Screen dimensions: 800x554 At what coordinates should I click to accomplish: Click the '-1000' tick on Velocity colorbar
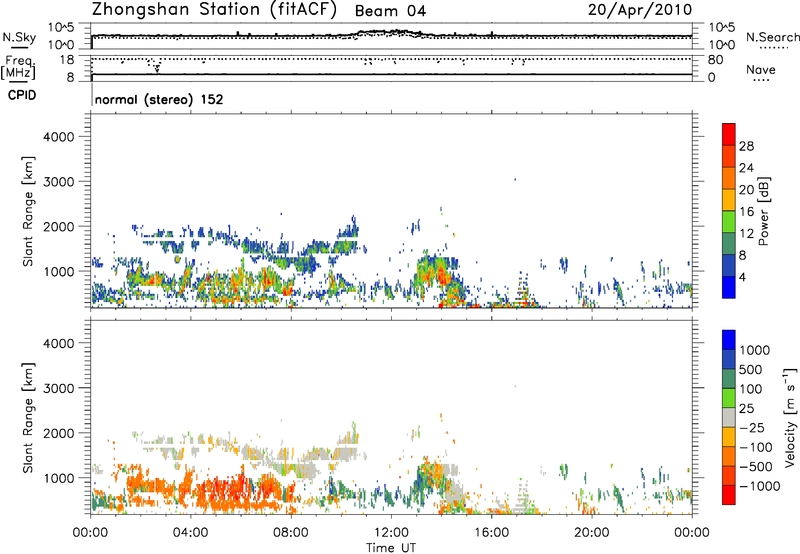point(759,486)
